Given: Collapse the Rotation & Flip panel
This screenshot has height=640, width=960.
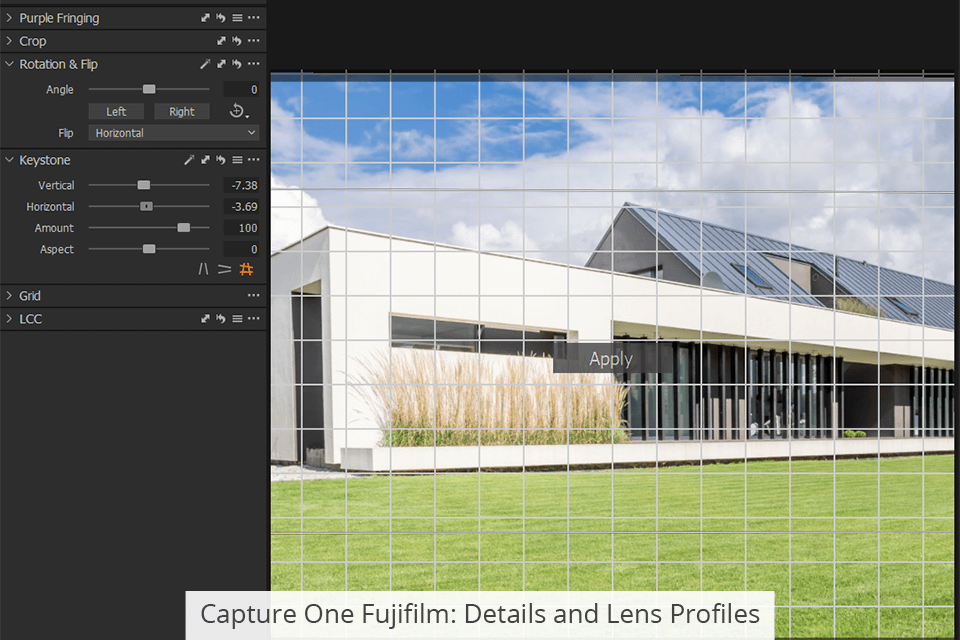Looking at the screenshot, I should click(x=9, y=64).
